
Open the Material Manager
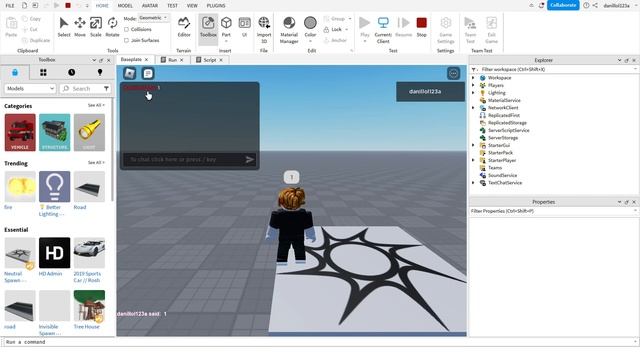tap(289, 29)
